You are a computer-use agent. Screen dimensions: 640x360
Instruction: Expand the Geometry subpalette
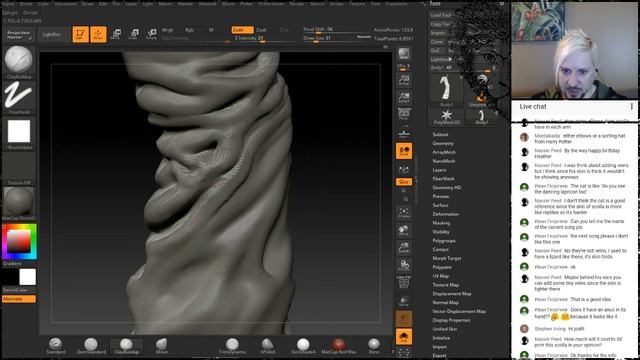443,143
